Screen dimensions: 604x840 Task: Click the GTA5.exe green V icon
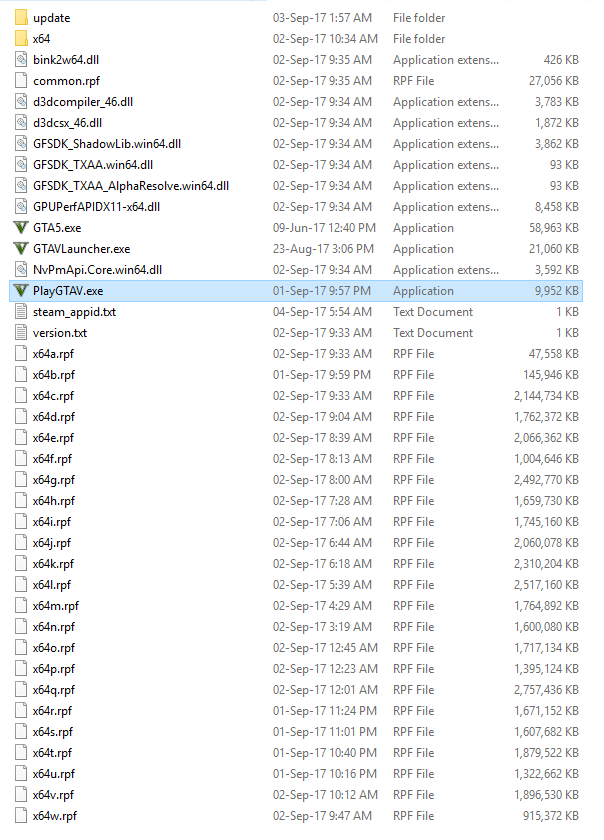tap(21, 228)
